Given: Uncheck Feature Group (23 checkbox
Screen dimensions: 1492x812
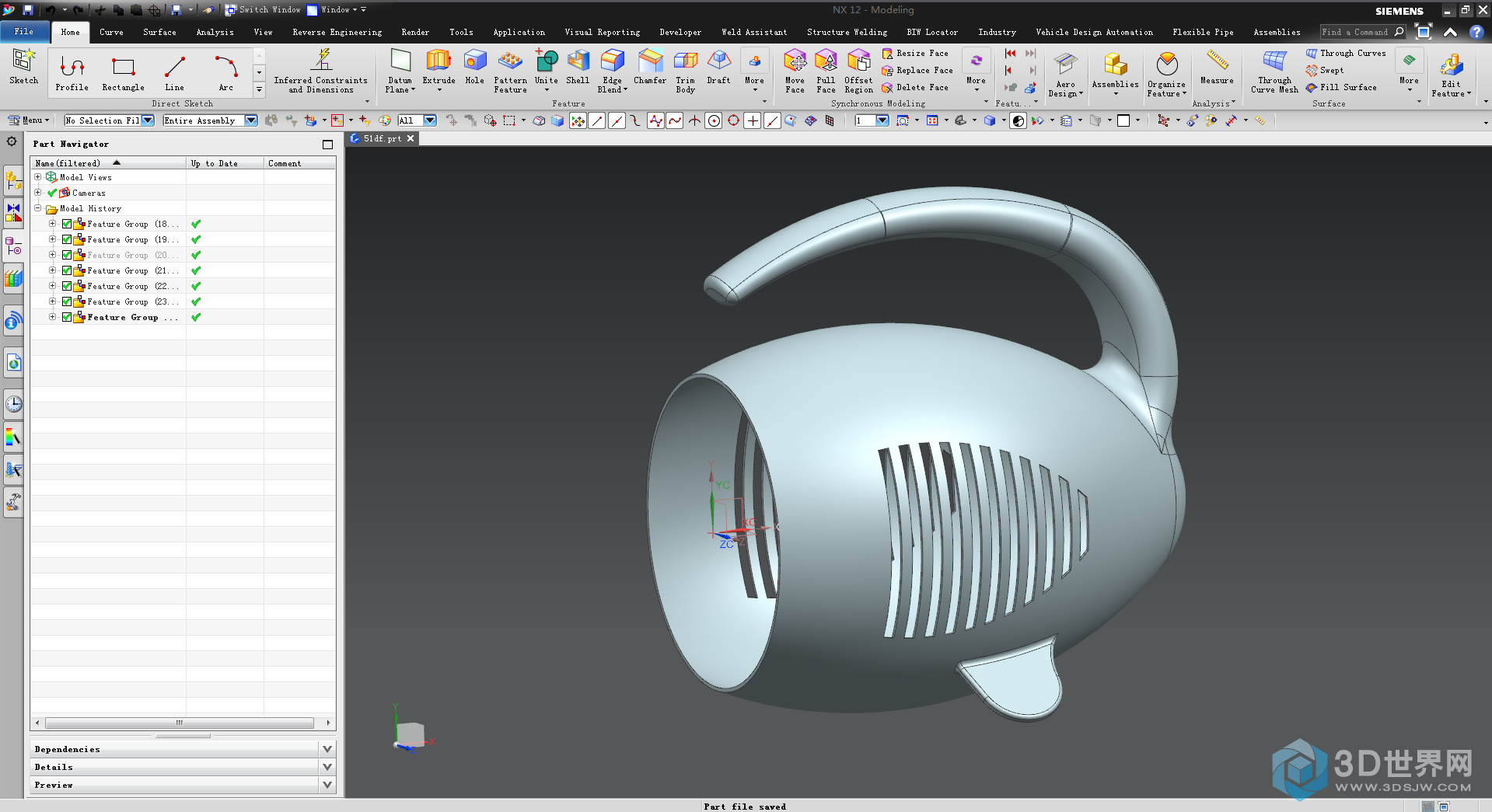Looking at the screenshot, I should coord(67,301).
